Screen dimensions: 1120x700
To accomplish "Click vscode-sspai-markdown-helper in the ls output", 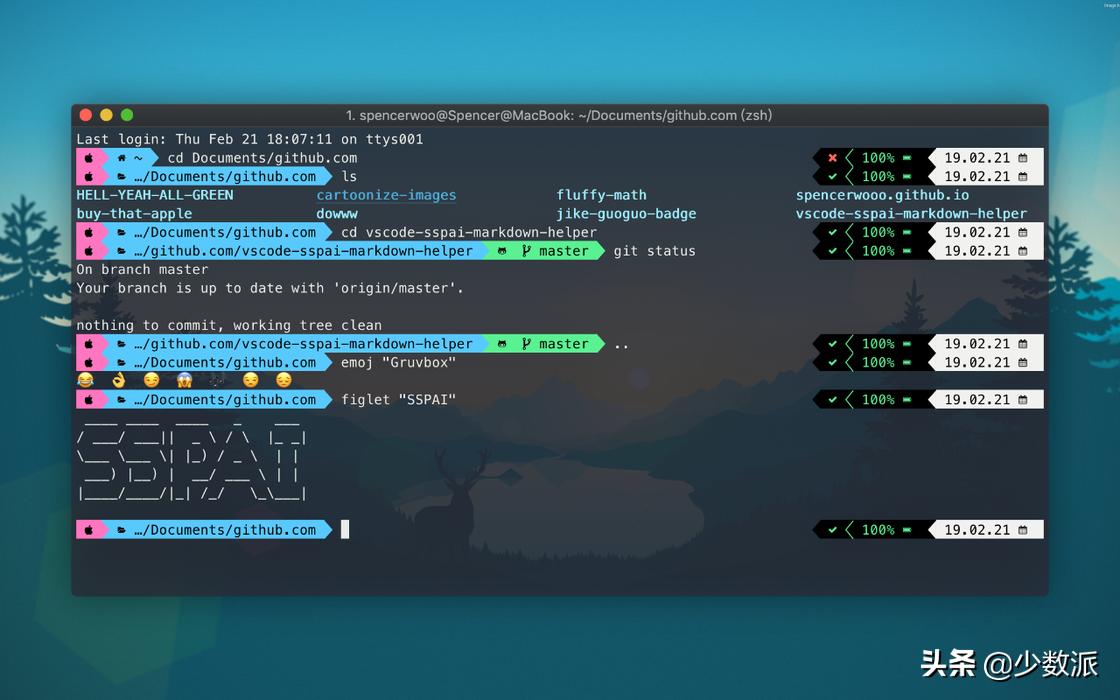I will [911, 214].
